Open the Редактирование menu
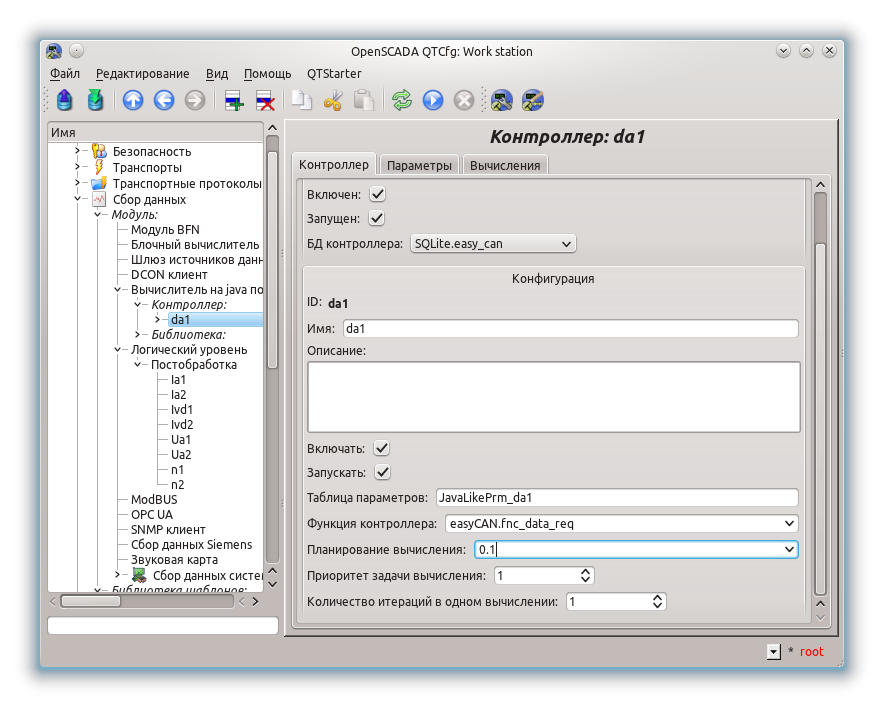The height and width of the screenshot is (707, 884). coord(142,74)
